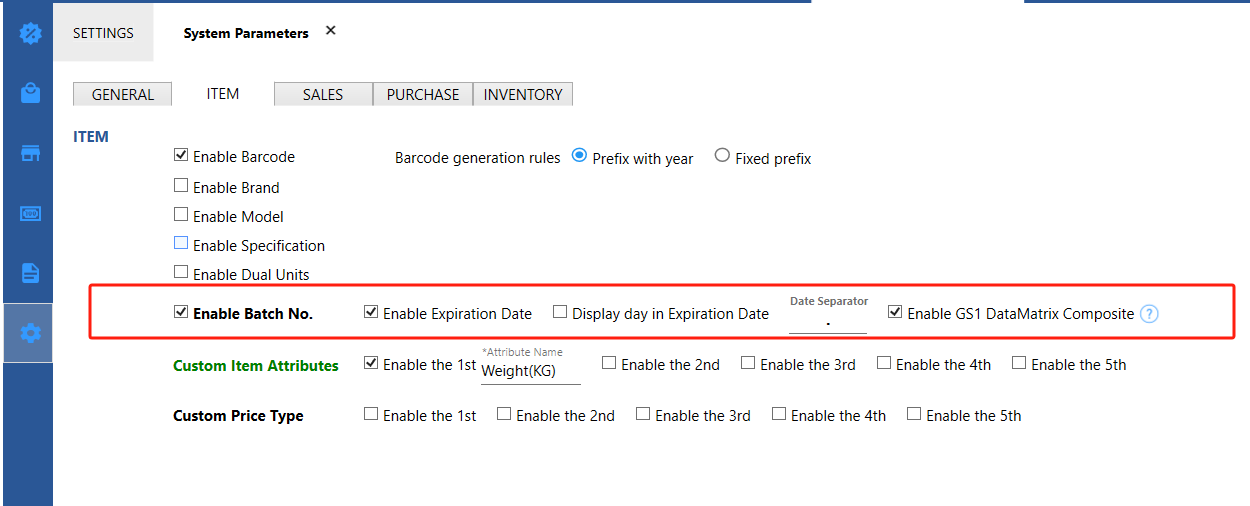Check Display day in Expiration Date
Screen dimensions: 1250x506
point(560,312)
